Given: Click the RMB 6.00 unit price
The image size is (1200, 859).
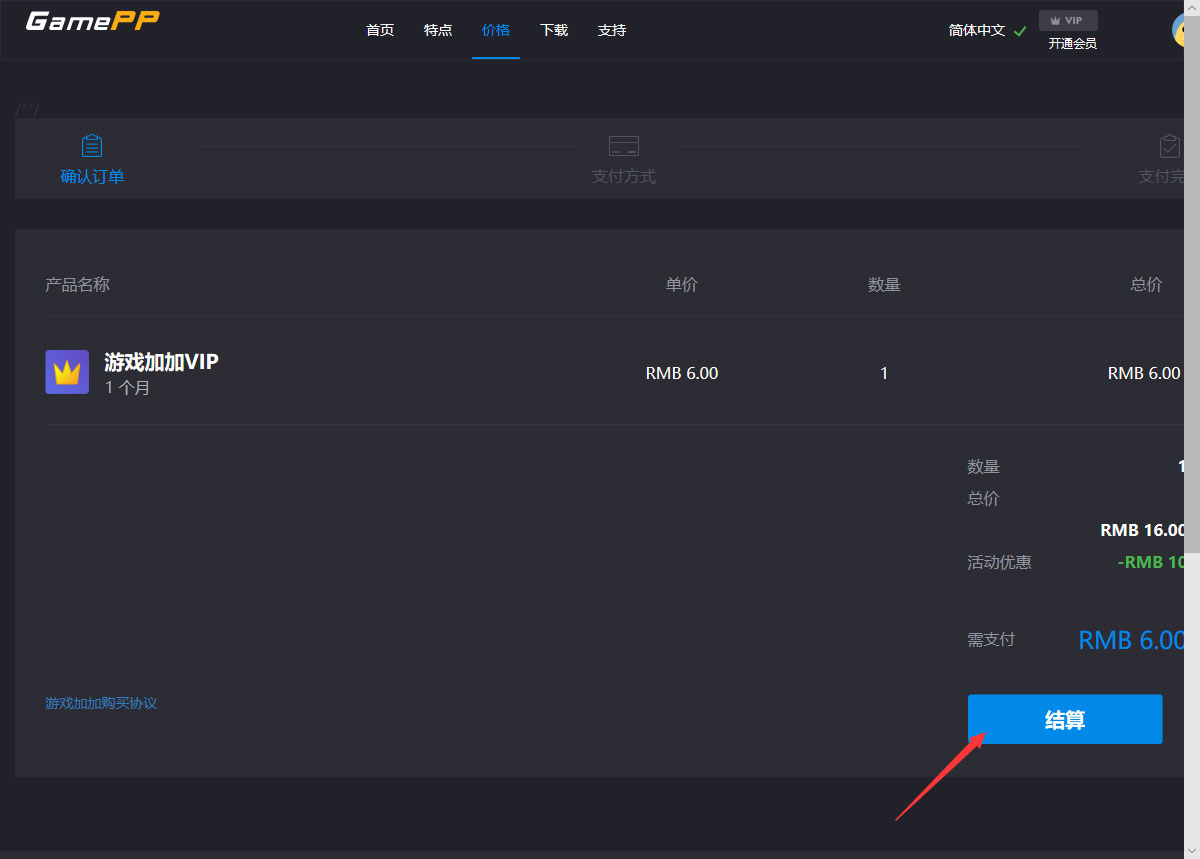Looking at the screenshot, I should (682, 373).
